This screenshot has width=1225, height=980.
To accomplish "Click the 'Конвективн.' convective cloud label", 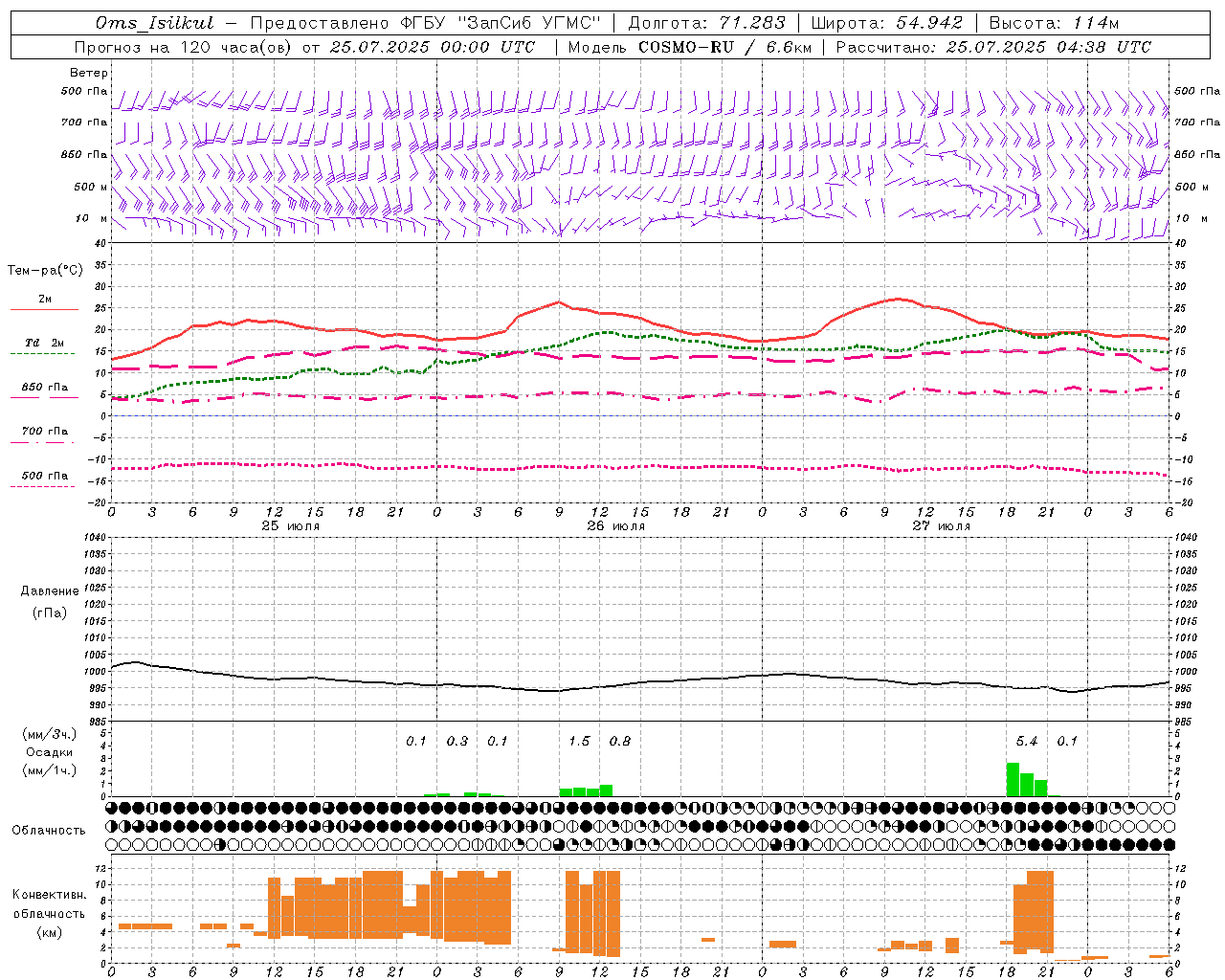I will (x=49, y=895).
